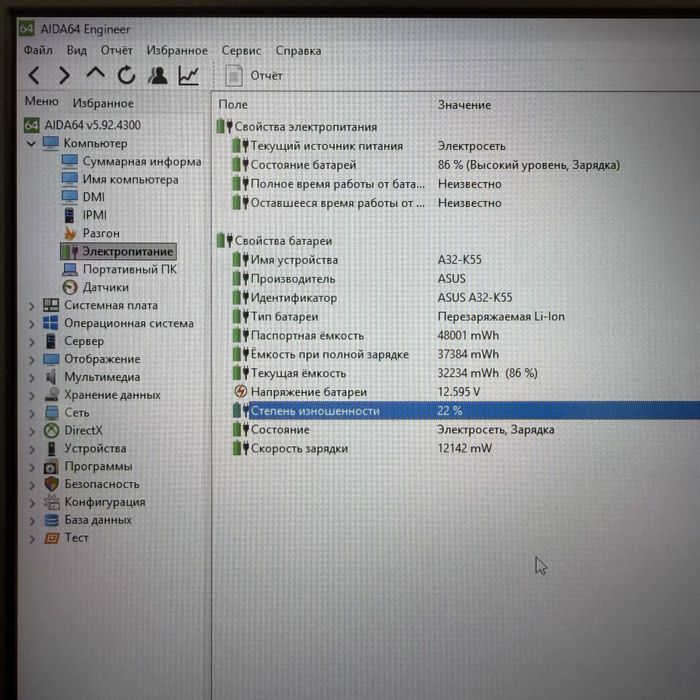This screenshot has width=700, height=700.
Task: Open Портативный ПК item
Action: coord(120,269)
